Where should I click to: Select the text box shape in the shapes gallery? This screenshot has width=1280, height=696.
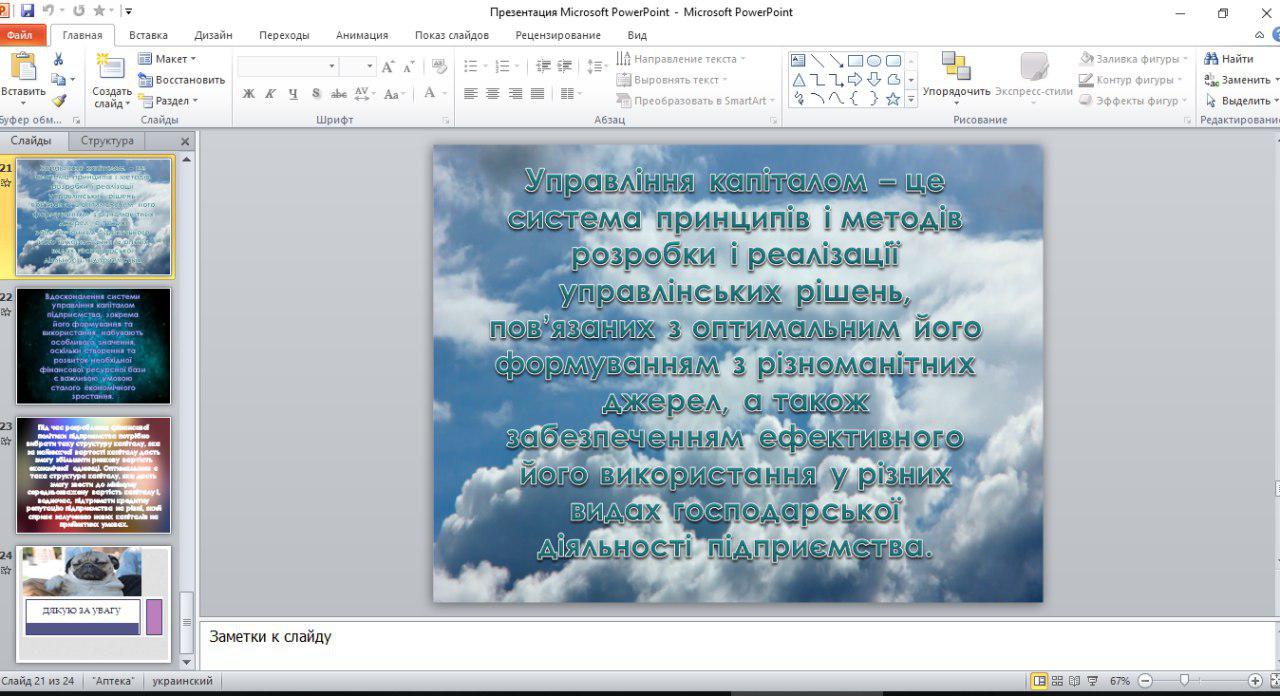pyautogui.click(x=799, y=60)
